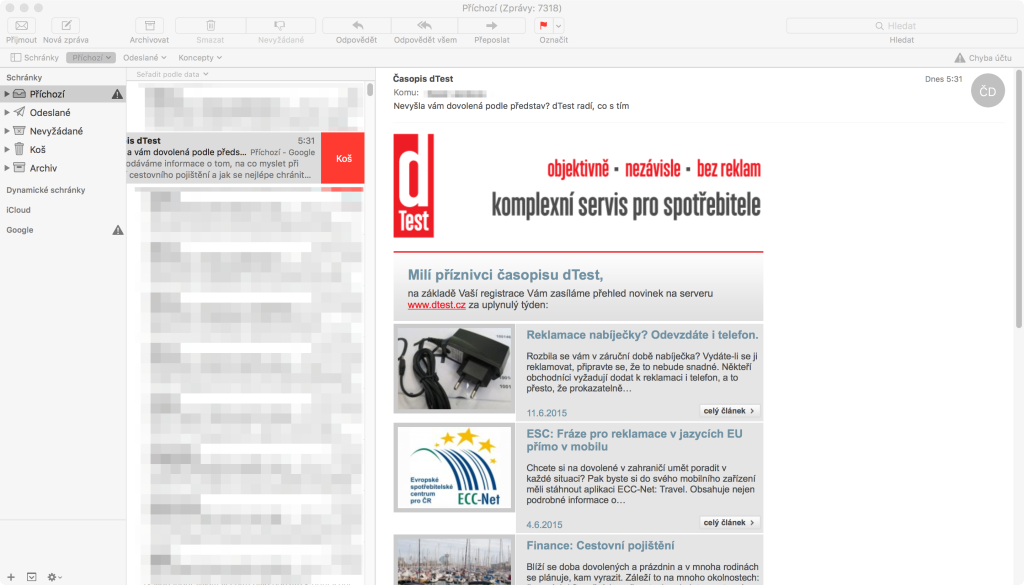
Task: Expand the Příchozí disclosure triangle
Action: pyautogui.click(x=7, y=94)
